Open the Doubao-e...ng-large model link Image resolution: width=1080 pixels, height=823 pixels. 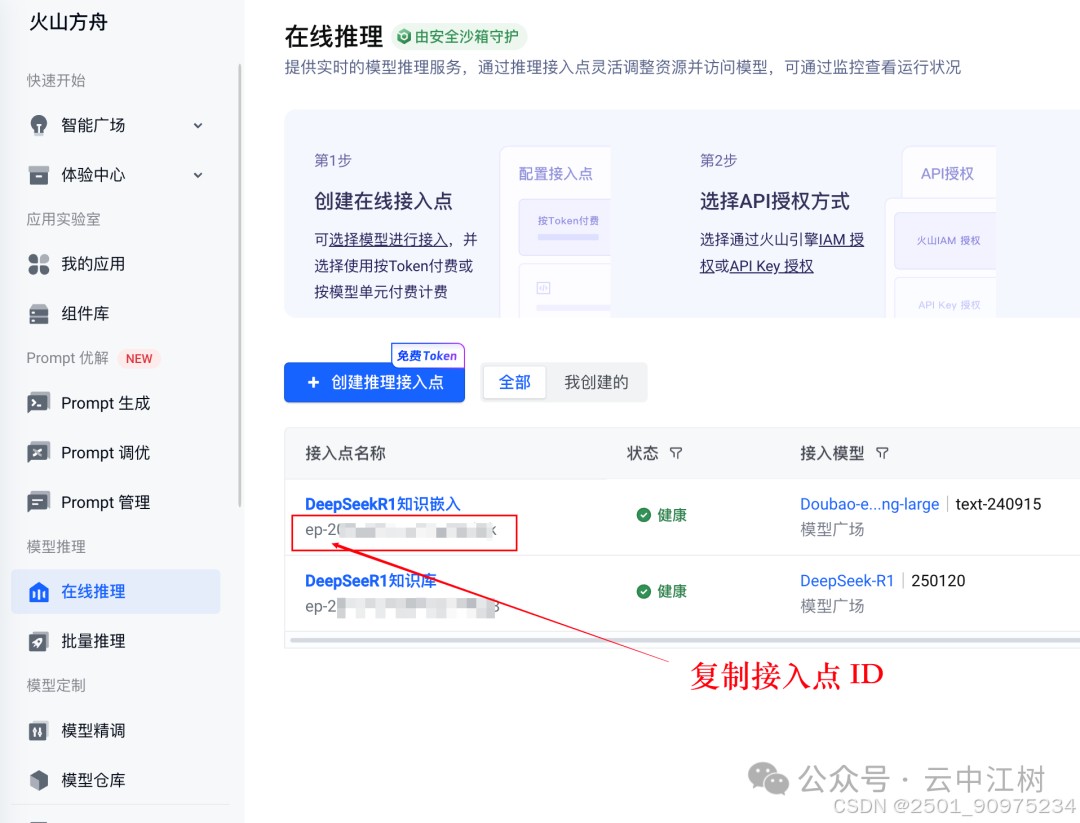(869, 504)
